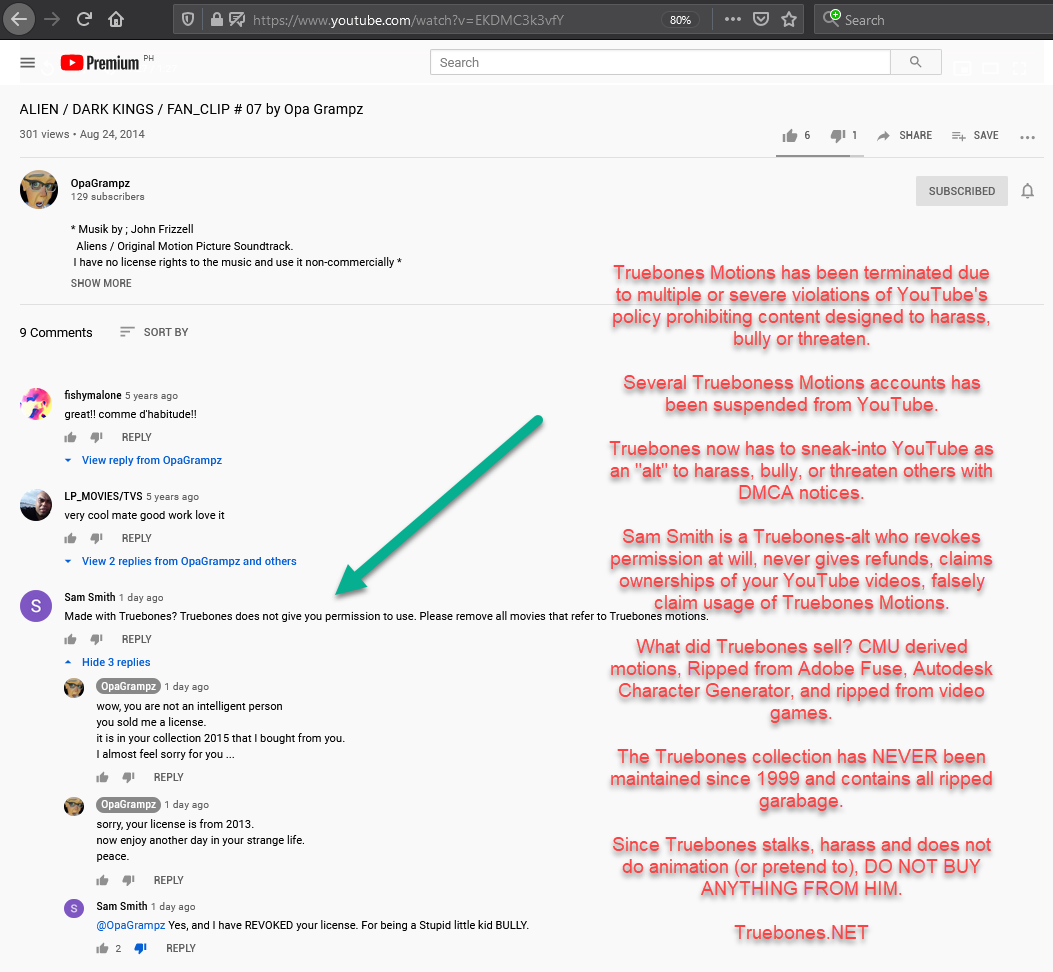The height and width of the screenshot is (972, 1053).
Task: Save the page to Pocket
Action: tap(761, 19)
